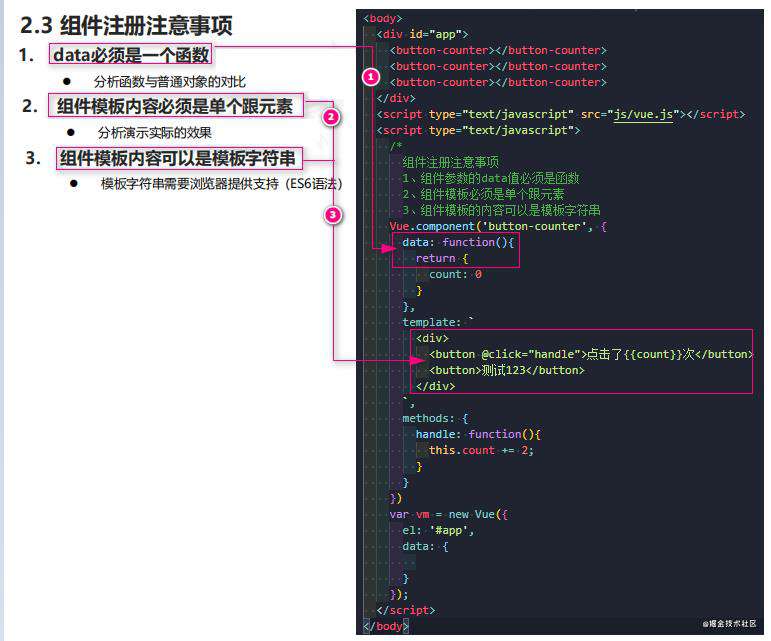Click the list item "data必须是一个函数"
Image resolution: width=771 pixels, height=641 pixels.
[130, 55]
